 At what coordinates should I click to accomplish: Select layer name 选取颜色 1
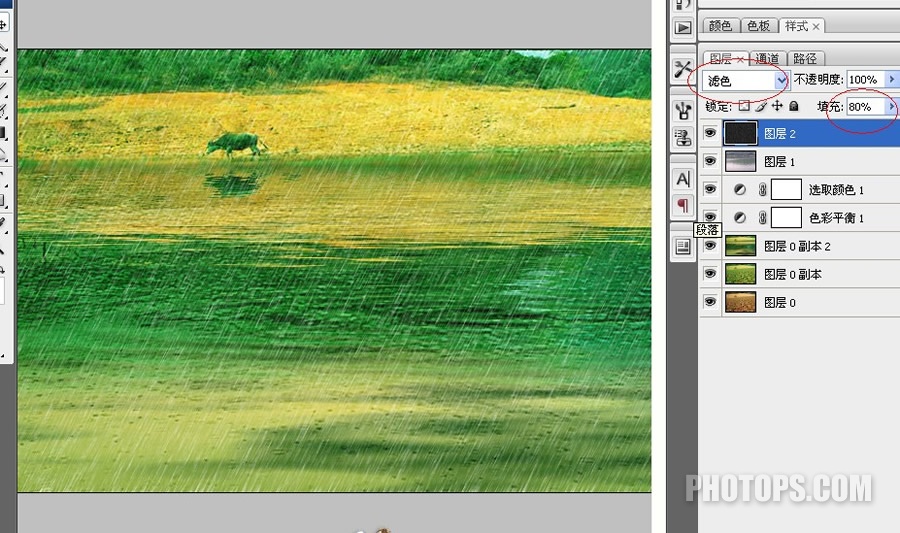coord(836,190)
